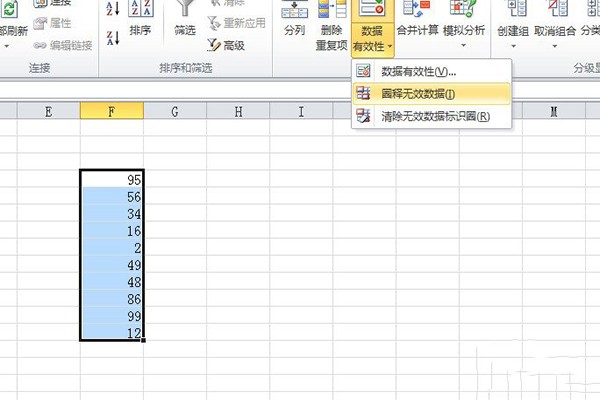Click the Sort A to Z ascending icon
The image size is (600, 400).
113,8
